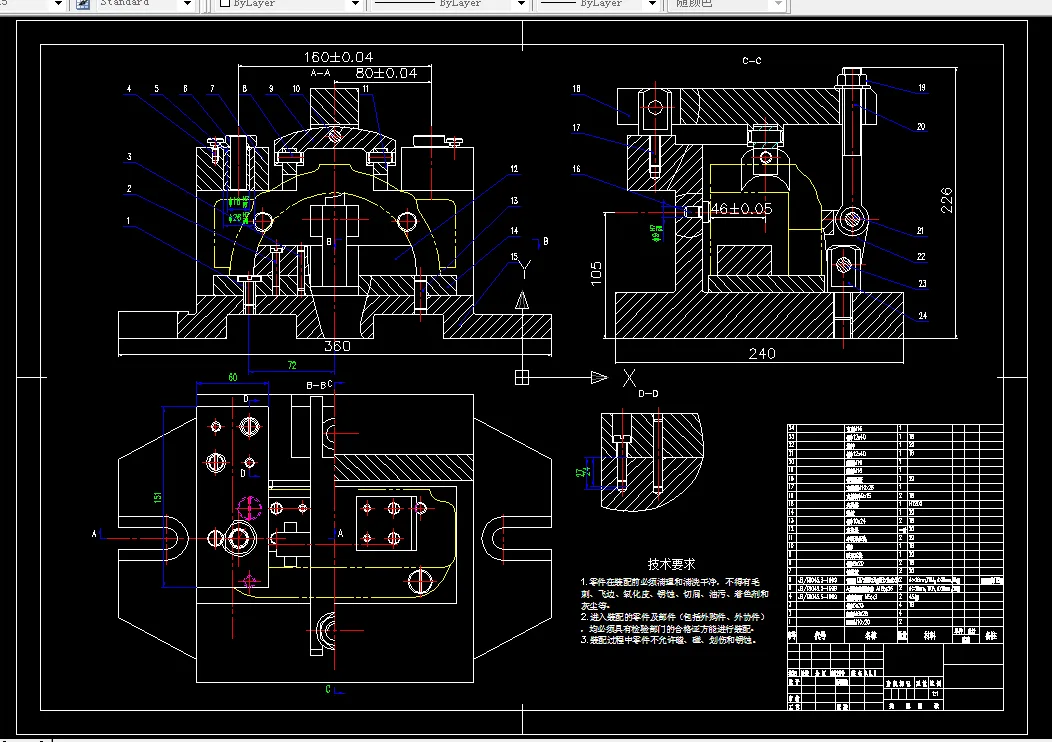Select the blue 60 dimension text
The height and width of the screenshot is (742, 1052).
pos(233,377)
